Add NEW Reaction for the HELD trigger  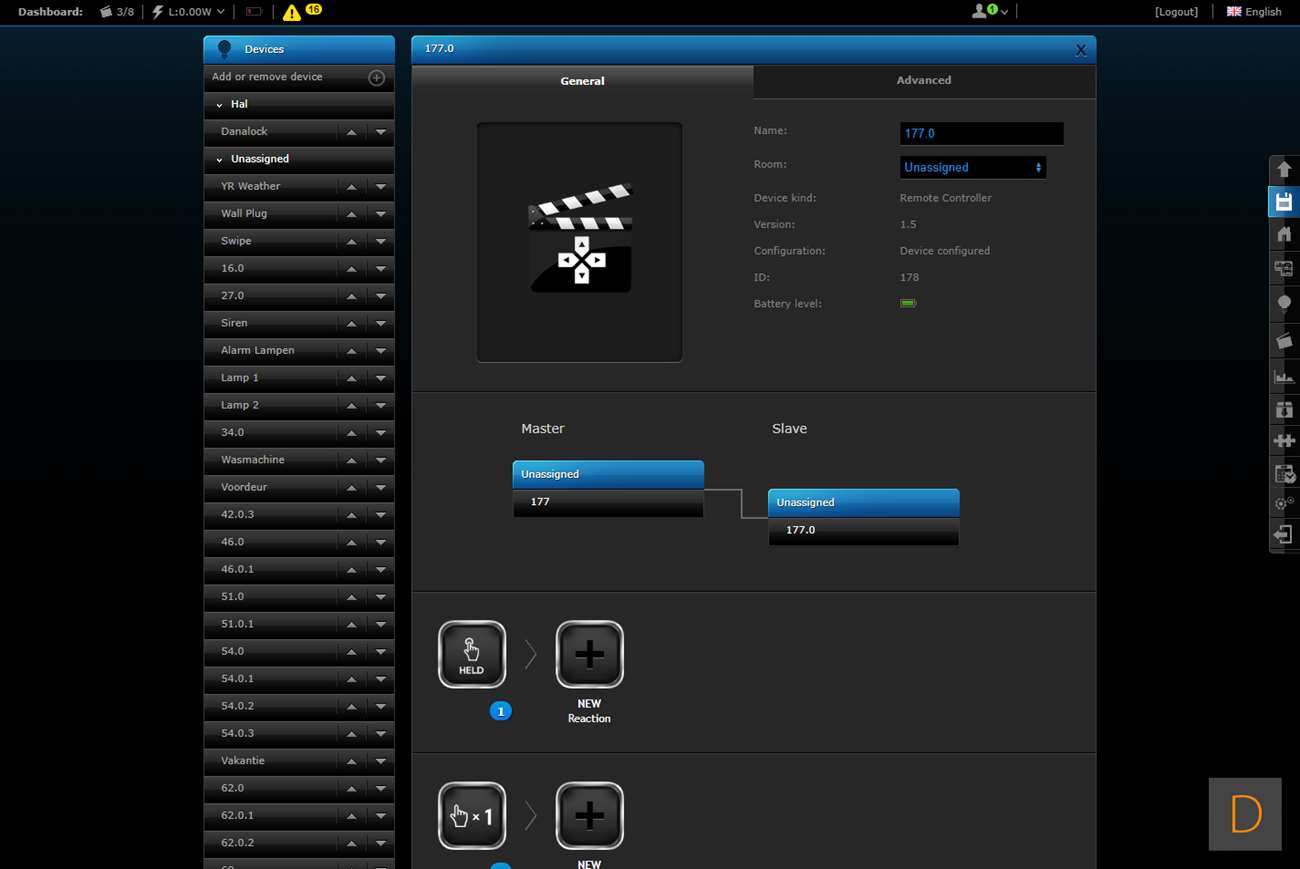pyautogui.click(x=589, y=655)
